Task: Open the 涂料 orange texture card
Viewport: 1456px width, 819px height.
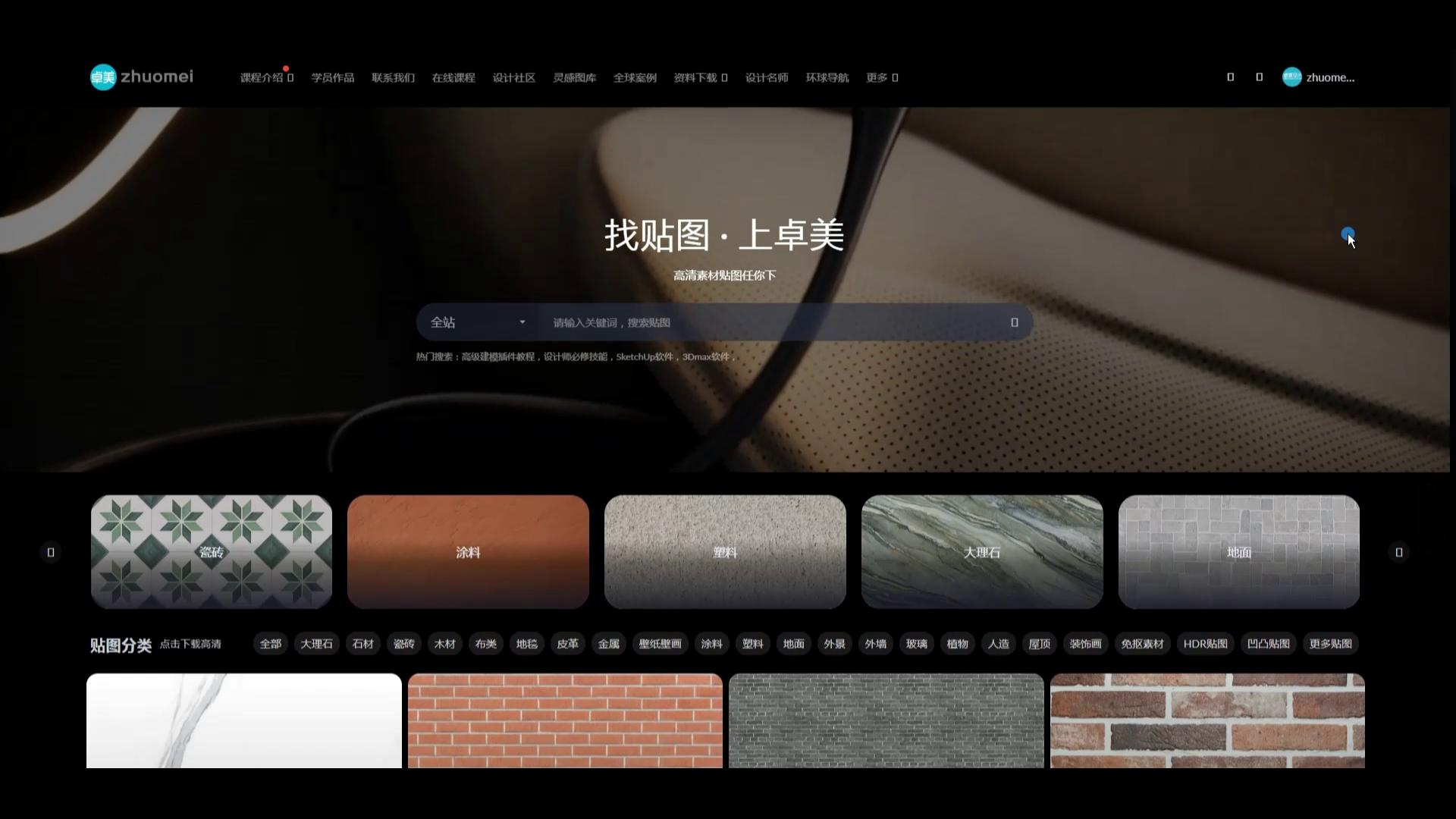Action: click(468, 552)
